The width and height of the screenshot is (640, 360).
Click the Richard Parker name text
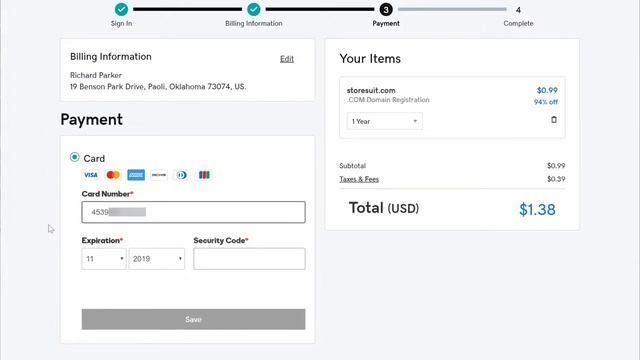96,75
